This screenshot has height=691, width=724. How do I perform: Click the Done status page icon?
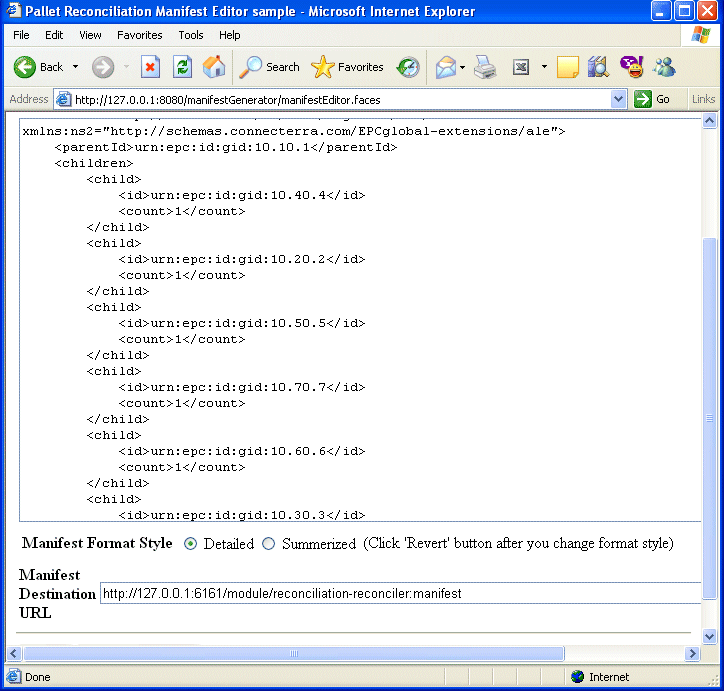point(14,677)
